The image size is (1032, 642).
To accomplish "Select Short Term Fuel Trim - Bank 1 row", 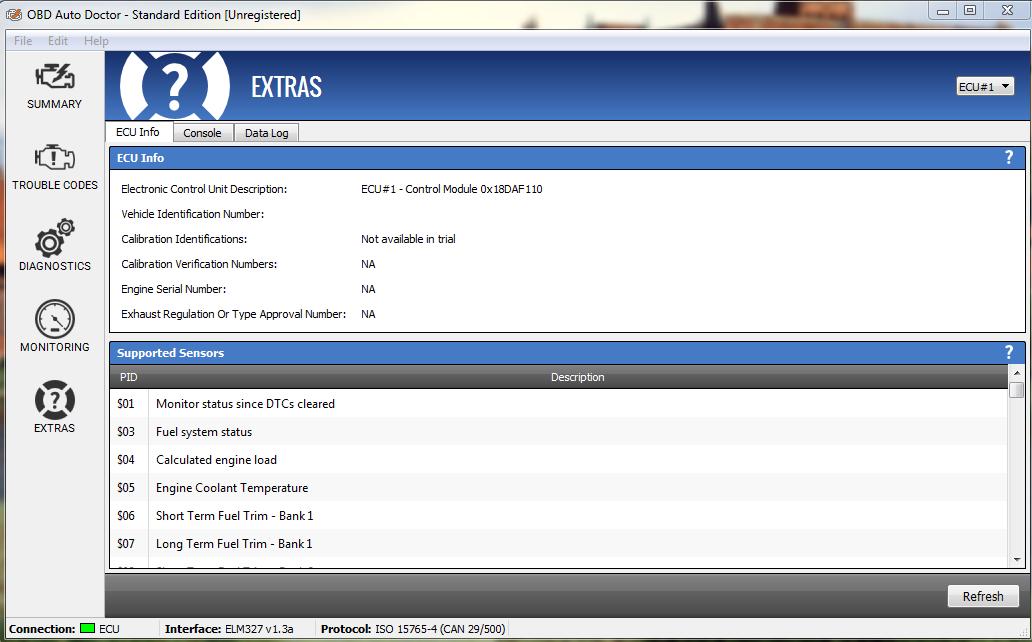I will (x=558, y=516).
